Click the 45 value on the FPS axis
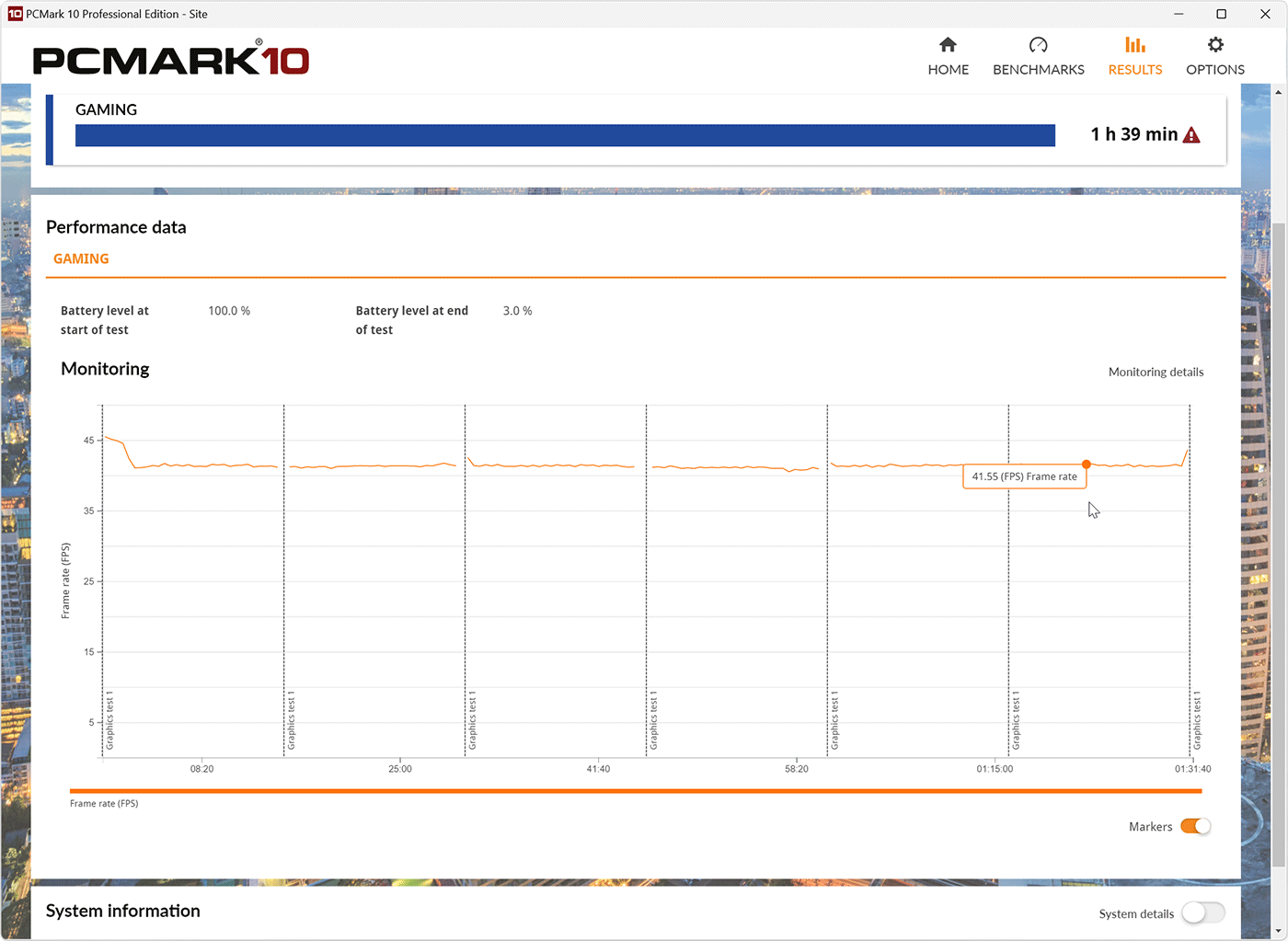 click(x=88, y=441)
